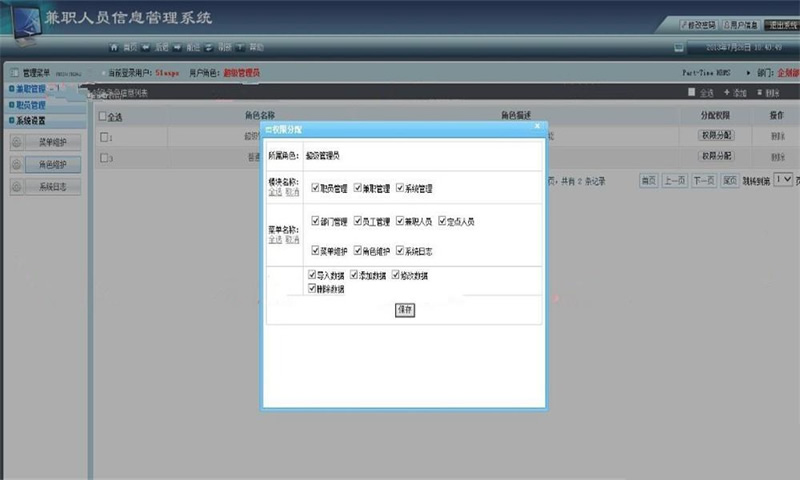Uncheck the 职员管理 module checkbox
800x480 pixels.
(x=315, y=188)
